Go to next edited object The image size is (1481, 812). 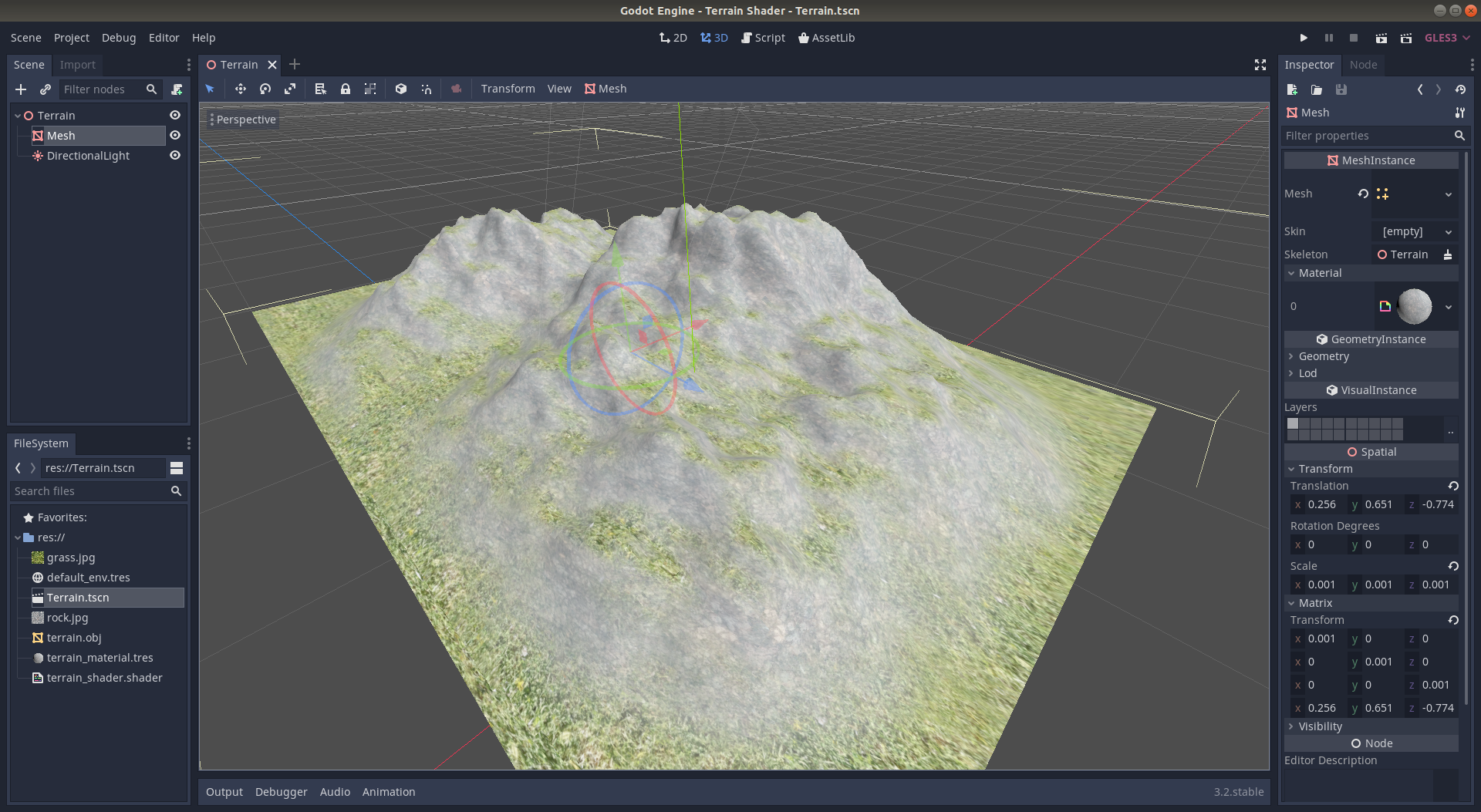click(x=1438, y=89)
